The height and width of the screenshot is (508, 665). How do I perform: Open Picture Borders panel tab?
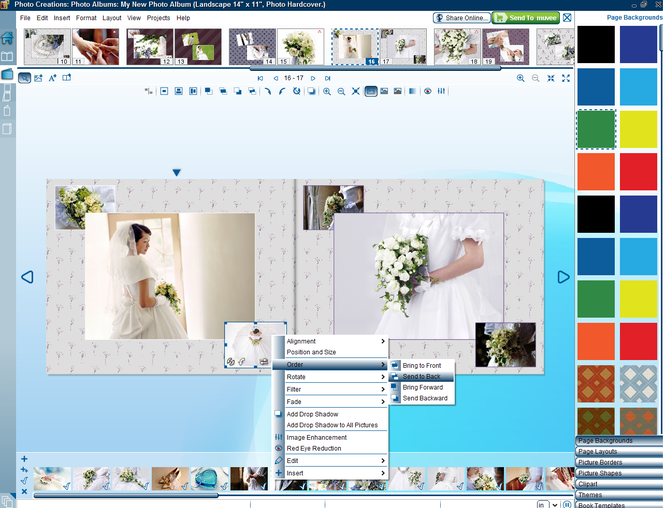pyautogui.click(x=619, y=462)
